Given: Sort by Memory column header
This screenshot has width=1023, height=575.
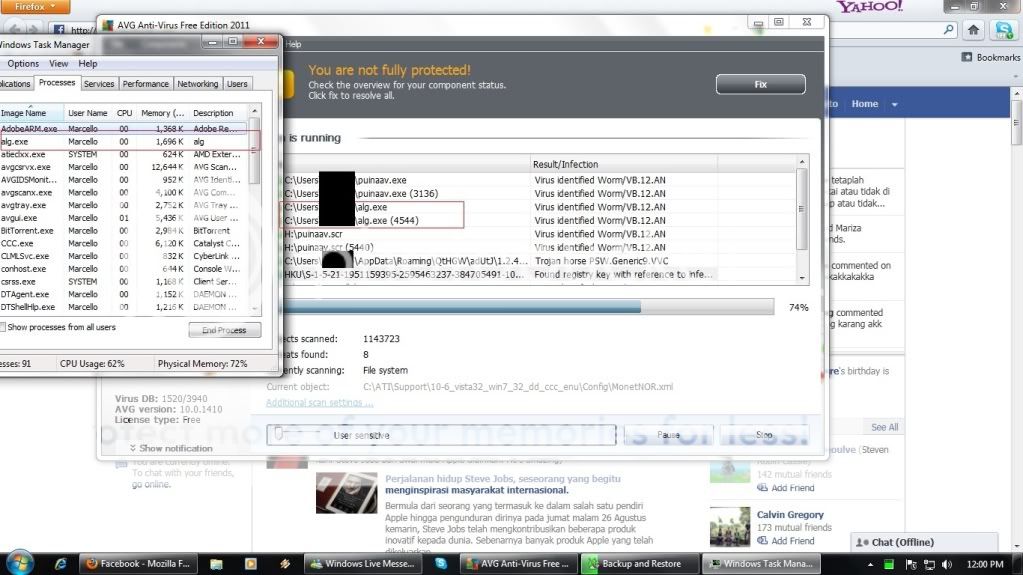Looking at the screenshot, I should click(162, 113).
